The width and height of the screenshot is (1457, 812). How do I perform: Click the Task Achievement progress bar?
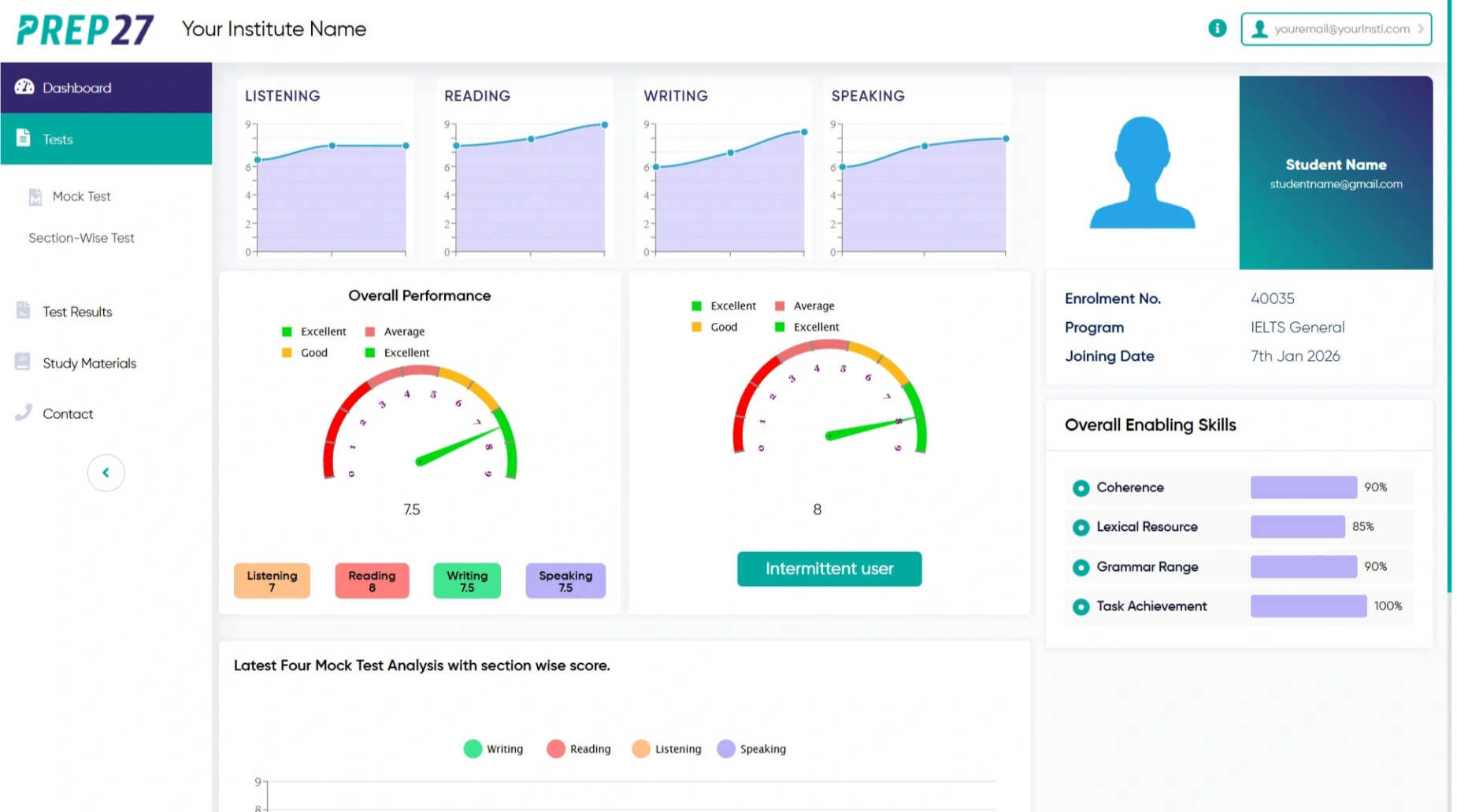point(1308,606)
